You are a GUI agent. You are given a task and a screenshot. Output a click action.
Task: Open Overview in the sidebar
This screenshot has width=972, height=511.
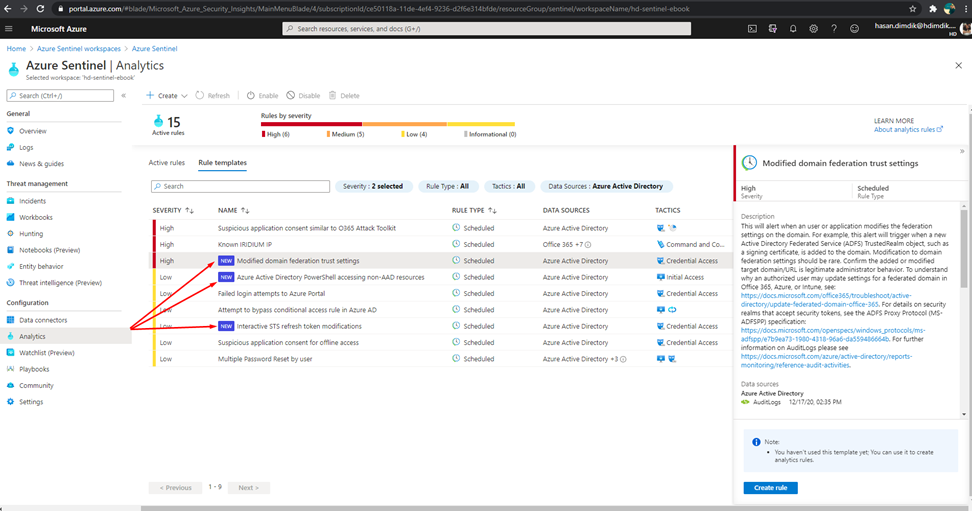click(x=33, y=131)
